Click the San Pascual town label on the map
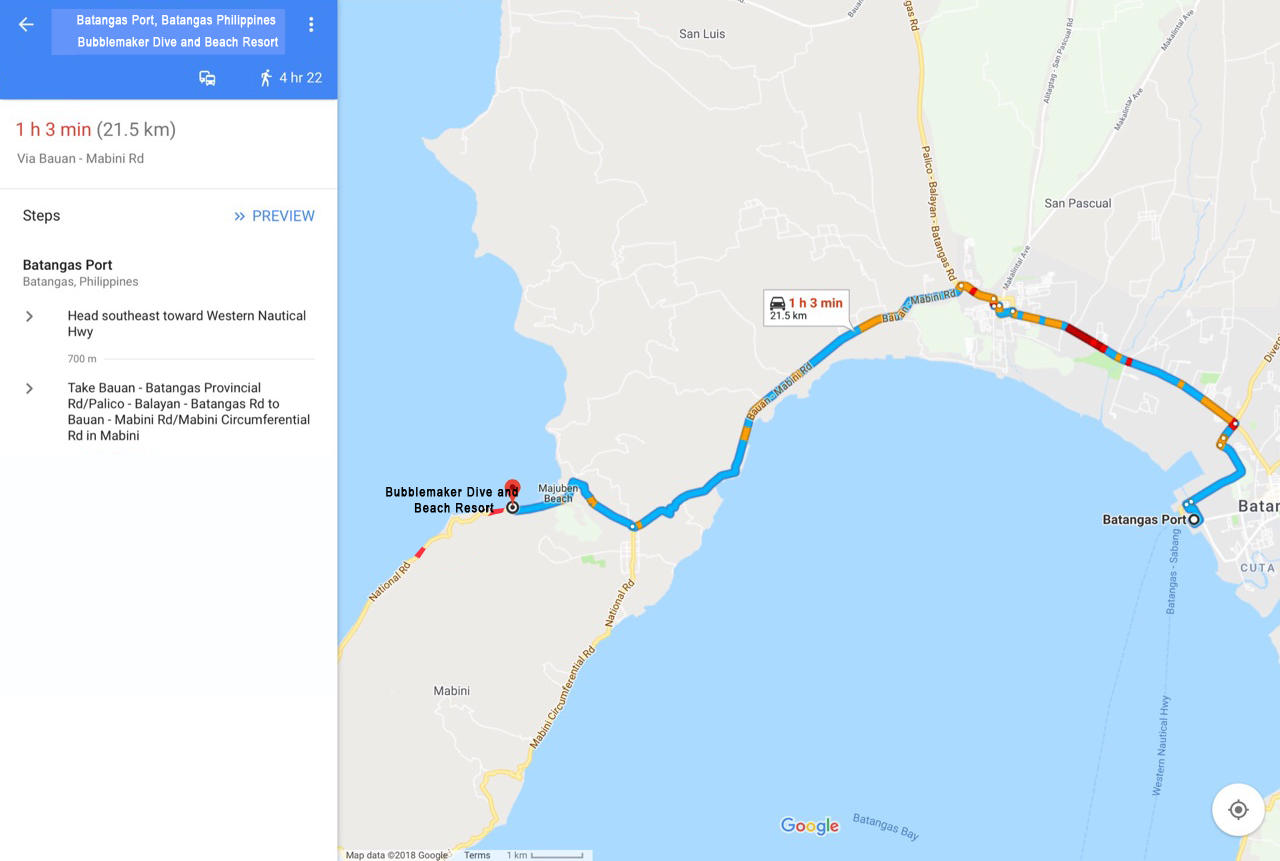1280x861 pixels. (1078, 203)
